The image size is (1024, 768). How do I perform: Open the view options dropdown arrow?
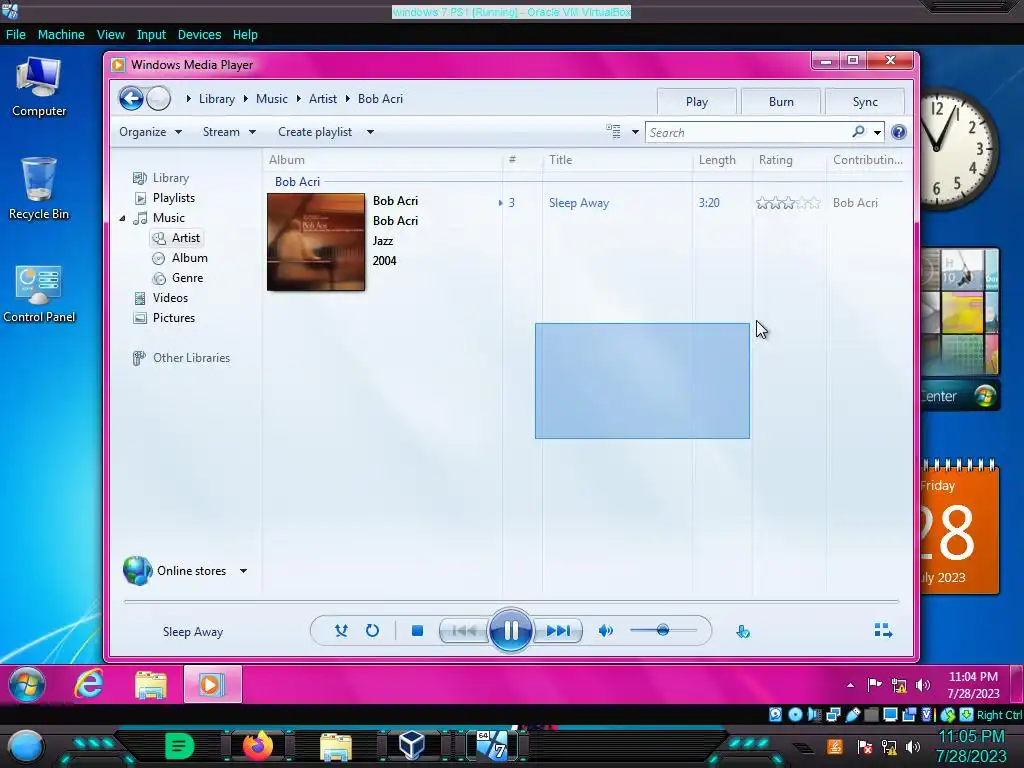point(635,132)
